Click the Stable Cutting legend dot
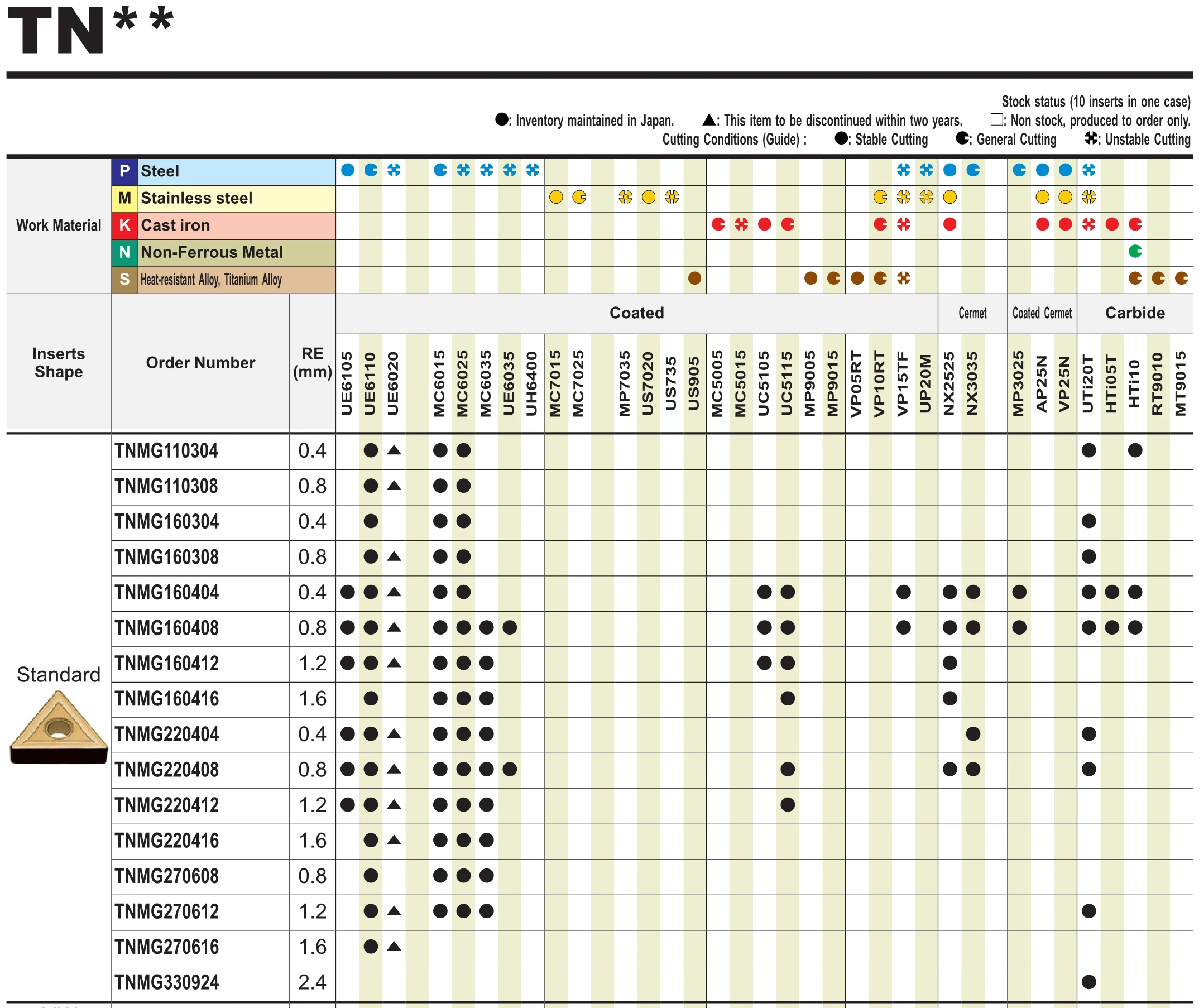This screenshot has width=1199, height=1008. coord(841,138)
